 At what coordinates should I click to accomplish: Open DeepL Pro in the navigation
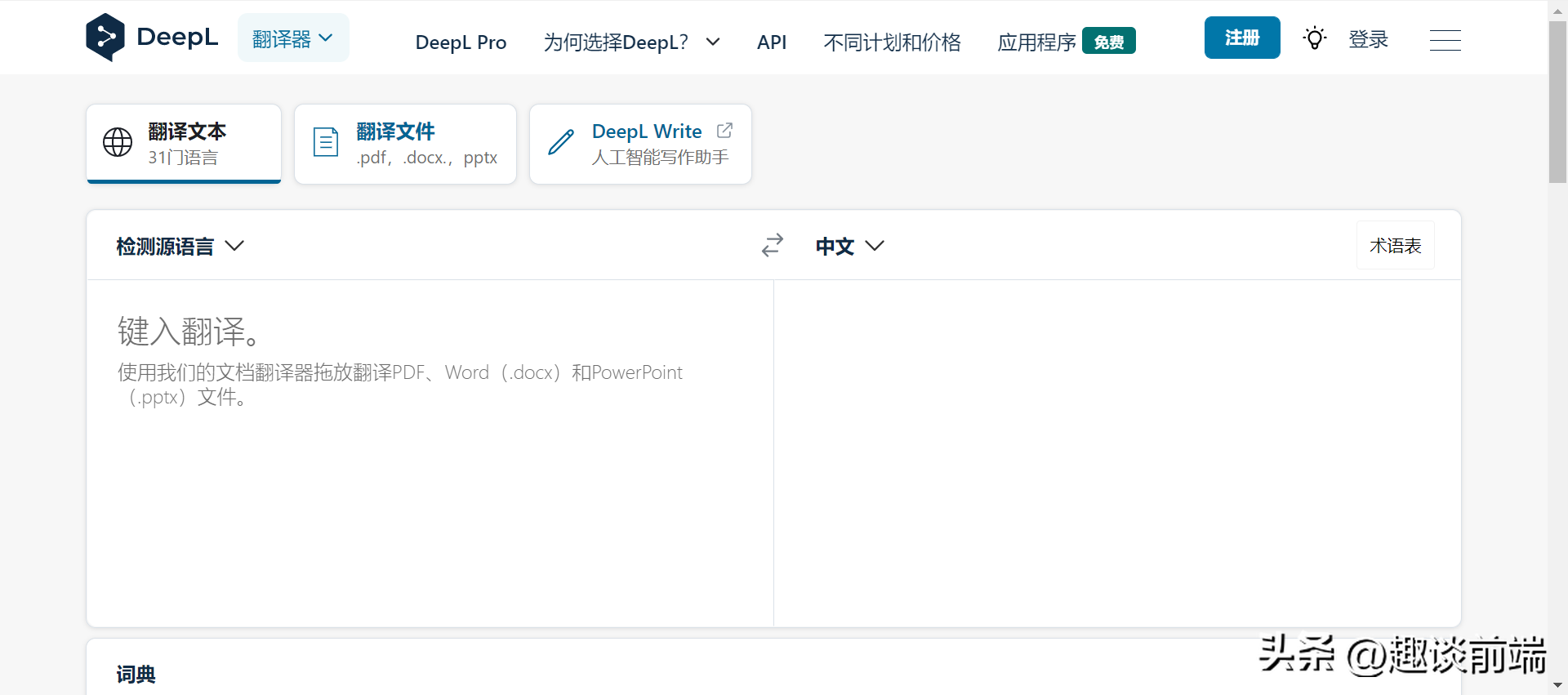click(461, 42)
